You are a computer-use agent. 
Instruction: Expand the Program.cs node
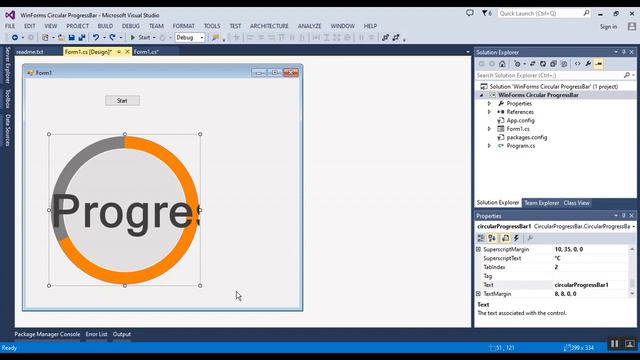(489, 146)
